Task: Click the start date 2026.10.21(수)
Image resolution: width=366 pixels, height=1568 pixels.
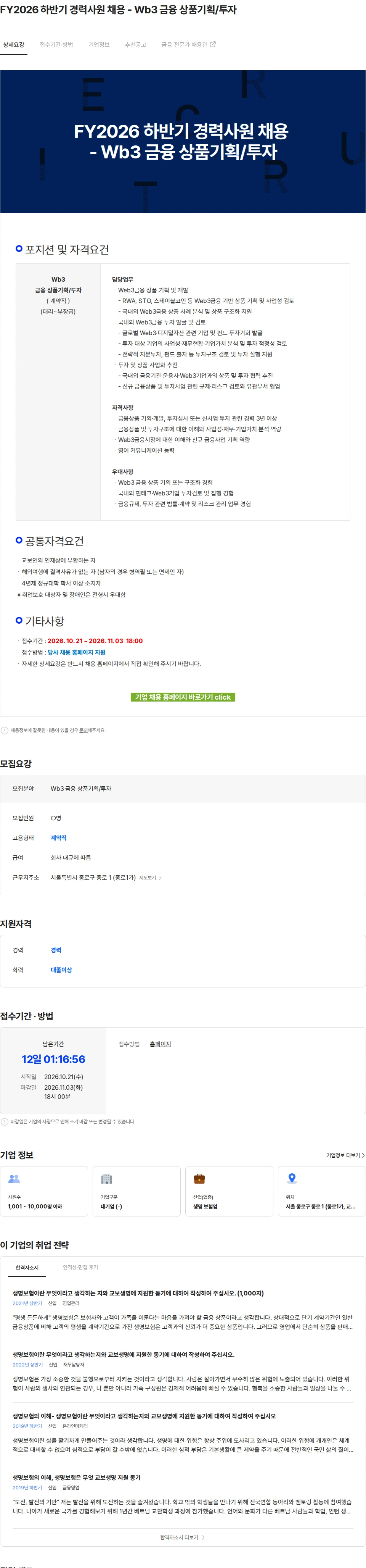Action: click(x=63, y=1077)
